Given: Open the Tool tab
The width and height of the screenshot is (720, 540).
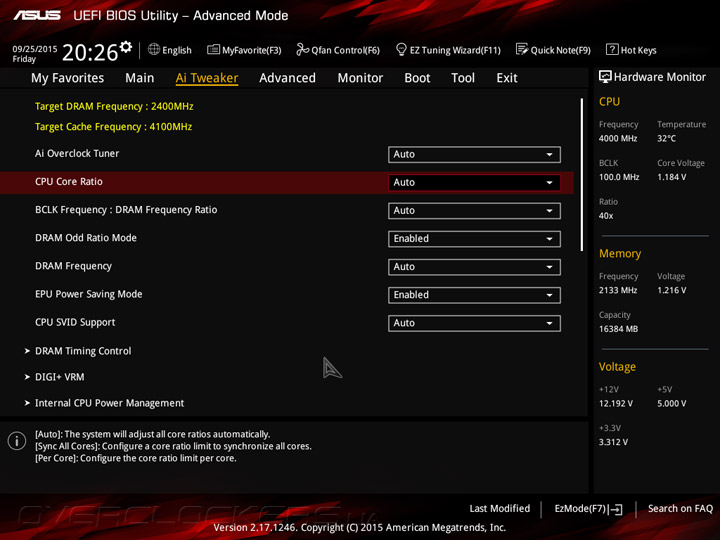Looking at the screenshot, I should (463, 78).
